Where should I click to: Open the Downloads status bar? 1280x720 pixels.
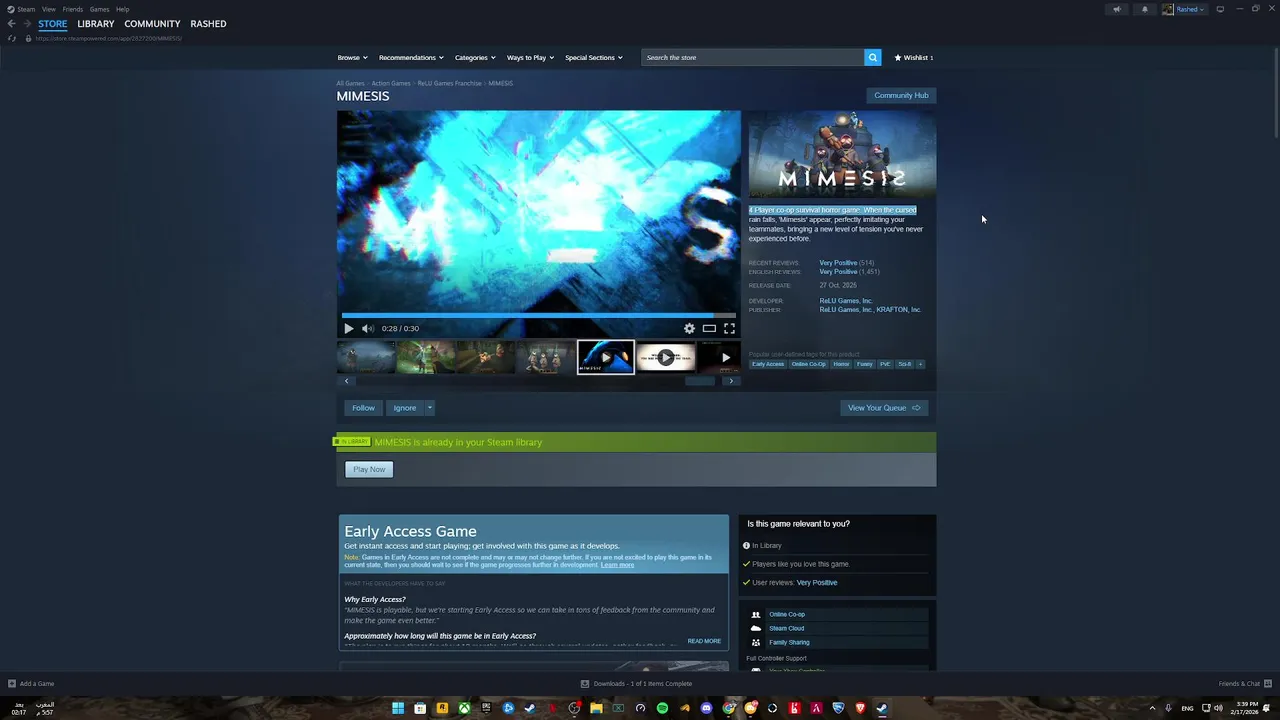636,684
